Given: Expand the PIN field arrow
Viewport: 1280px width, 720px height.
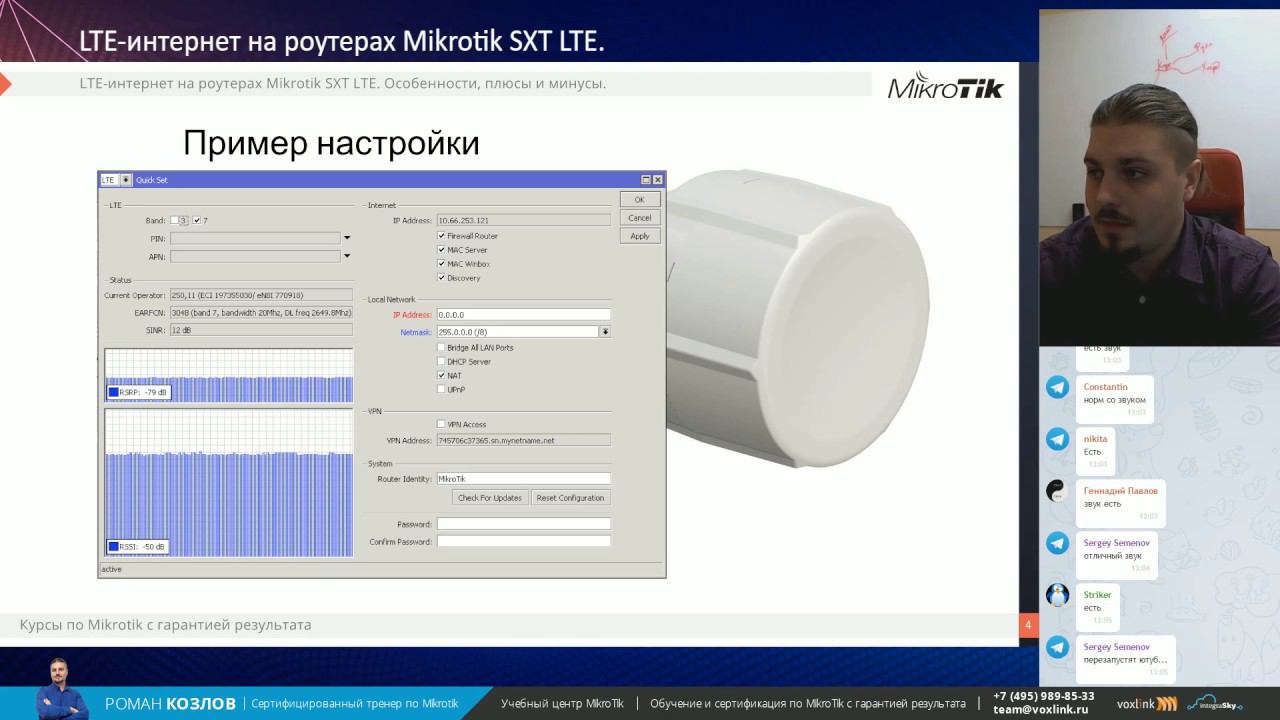Looking at the screenshot, I should click(x=347, y=238).
